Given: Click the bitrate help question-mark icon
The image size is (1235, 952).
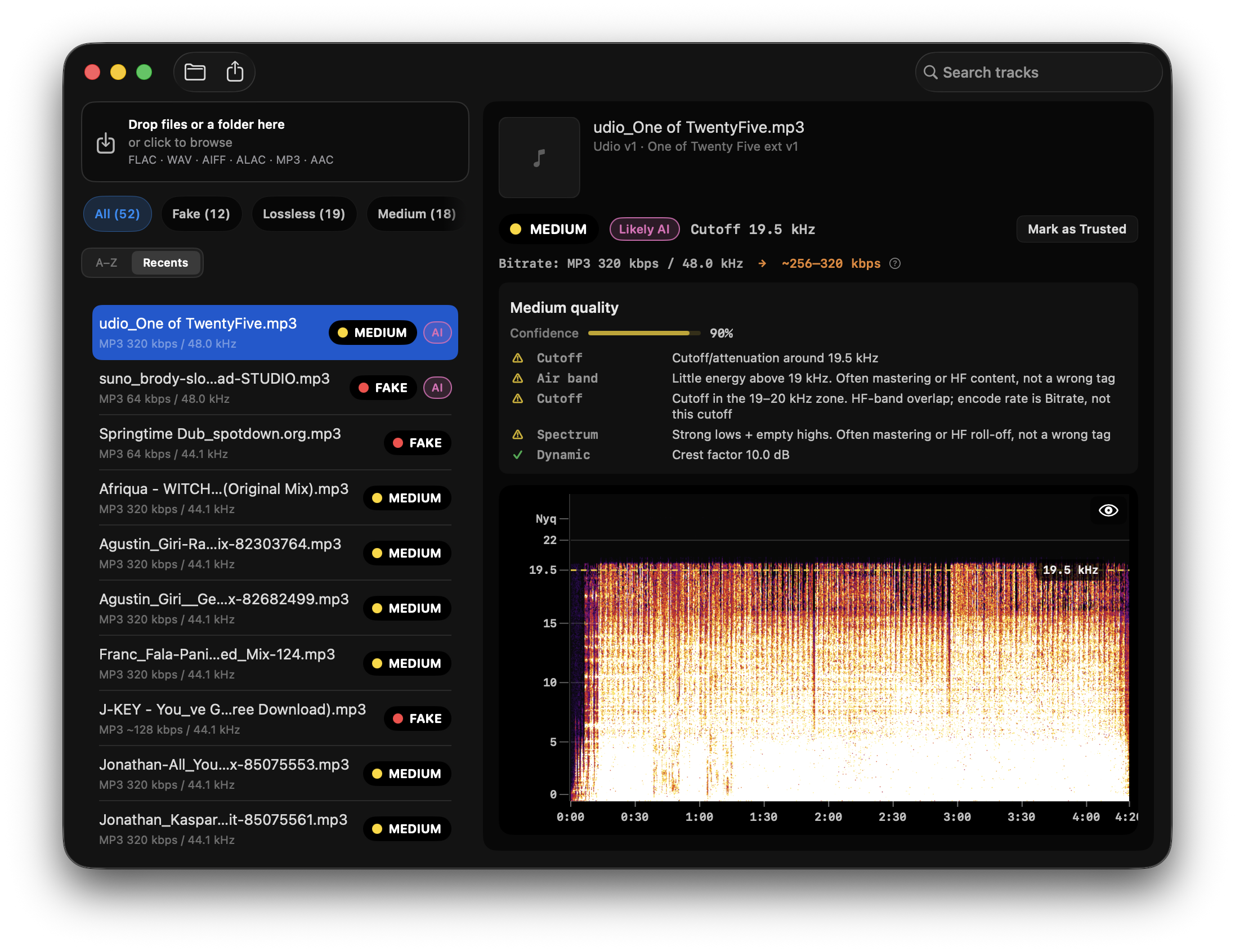Looking at the screenshot, I should click(894, 263).
